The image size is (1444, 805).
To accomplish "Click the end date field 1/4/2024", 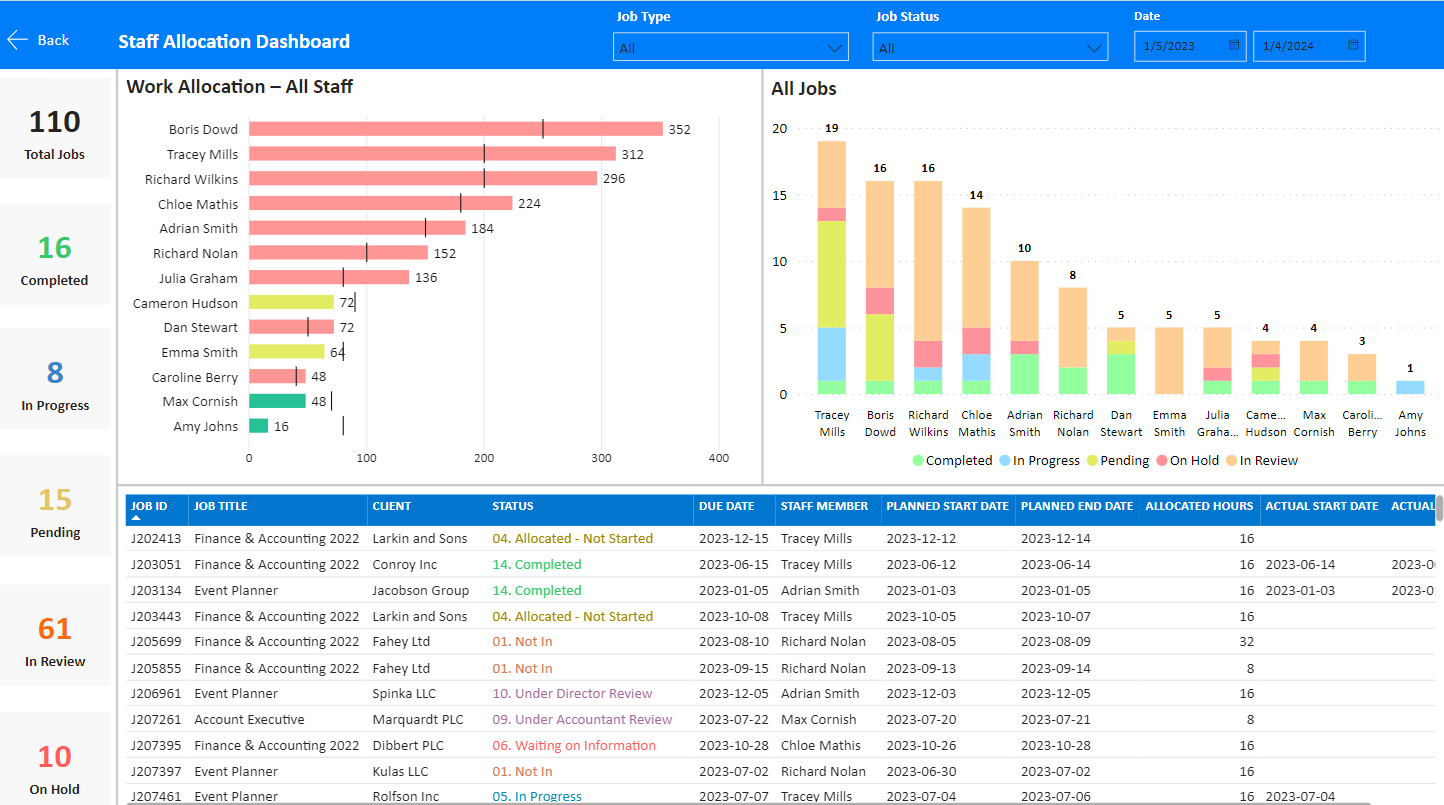I will (1309, 46).
